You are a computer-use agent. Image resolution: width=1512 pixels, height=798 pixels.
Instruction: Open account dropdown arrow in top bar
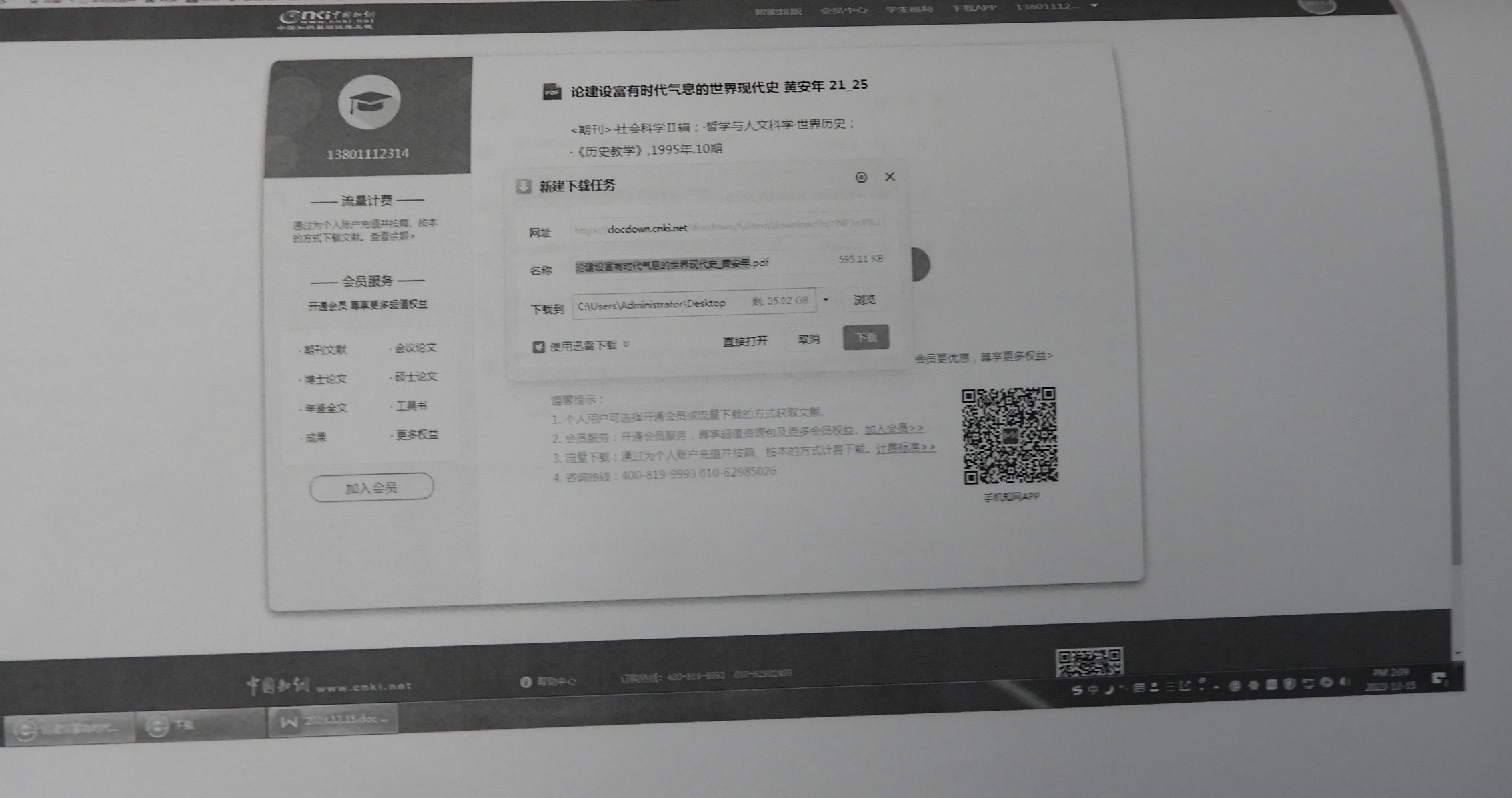pyautogui.click(x=1094, y=6)
